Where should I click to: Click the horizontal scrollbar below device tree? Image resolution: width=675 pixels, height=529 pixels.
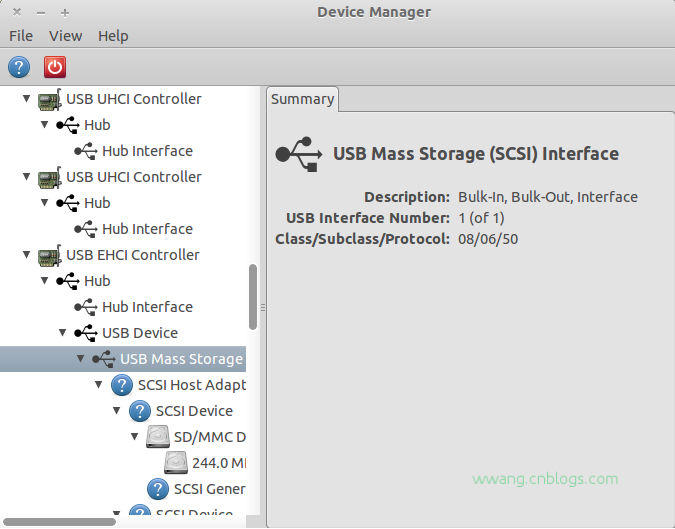click(60, 522)
